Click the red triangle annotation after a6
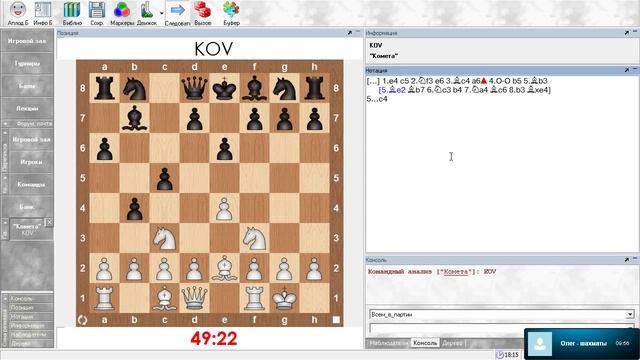Screen dimensions: 640x360 click(x=484, y=81)
